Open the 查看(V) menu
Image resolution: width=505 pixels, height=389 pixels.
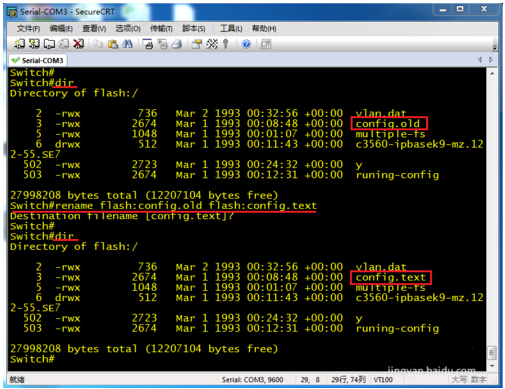point(94,29)
